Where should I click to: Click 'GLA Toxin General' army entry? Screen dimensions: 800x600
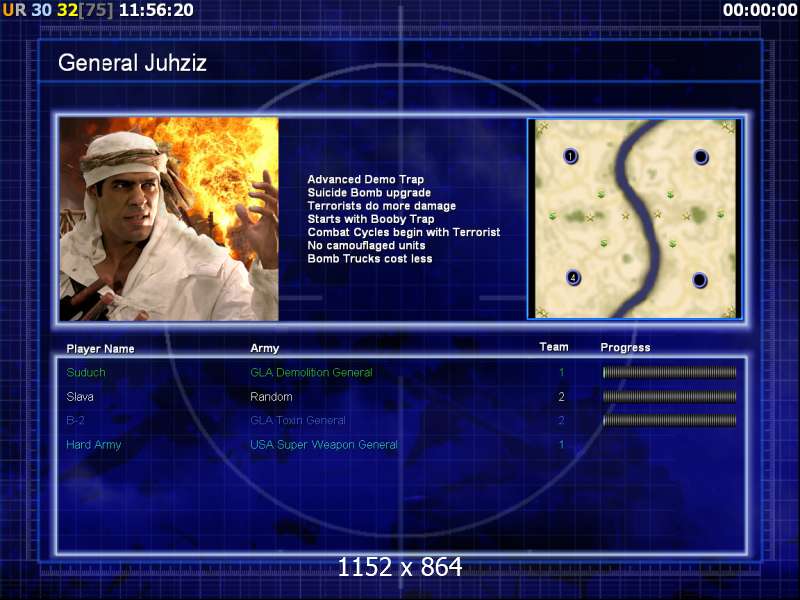[x=298, y=420]
